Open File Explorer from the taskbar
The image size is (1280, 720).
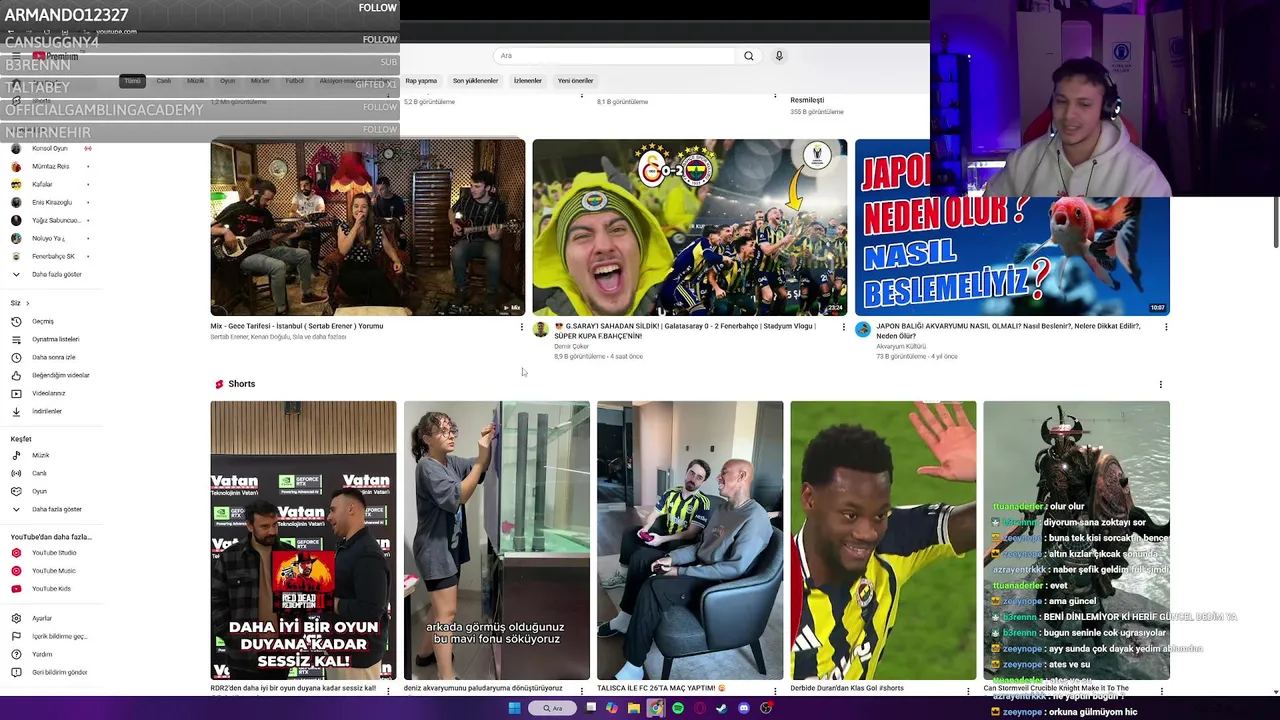tap(634, 708)
